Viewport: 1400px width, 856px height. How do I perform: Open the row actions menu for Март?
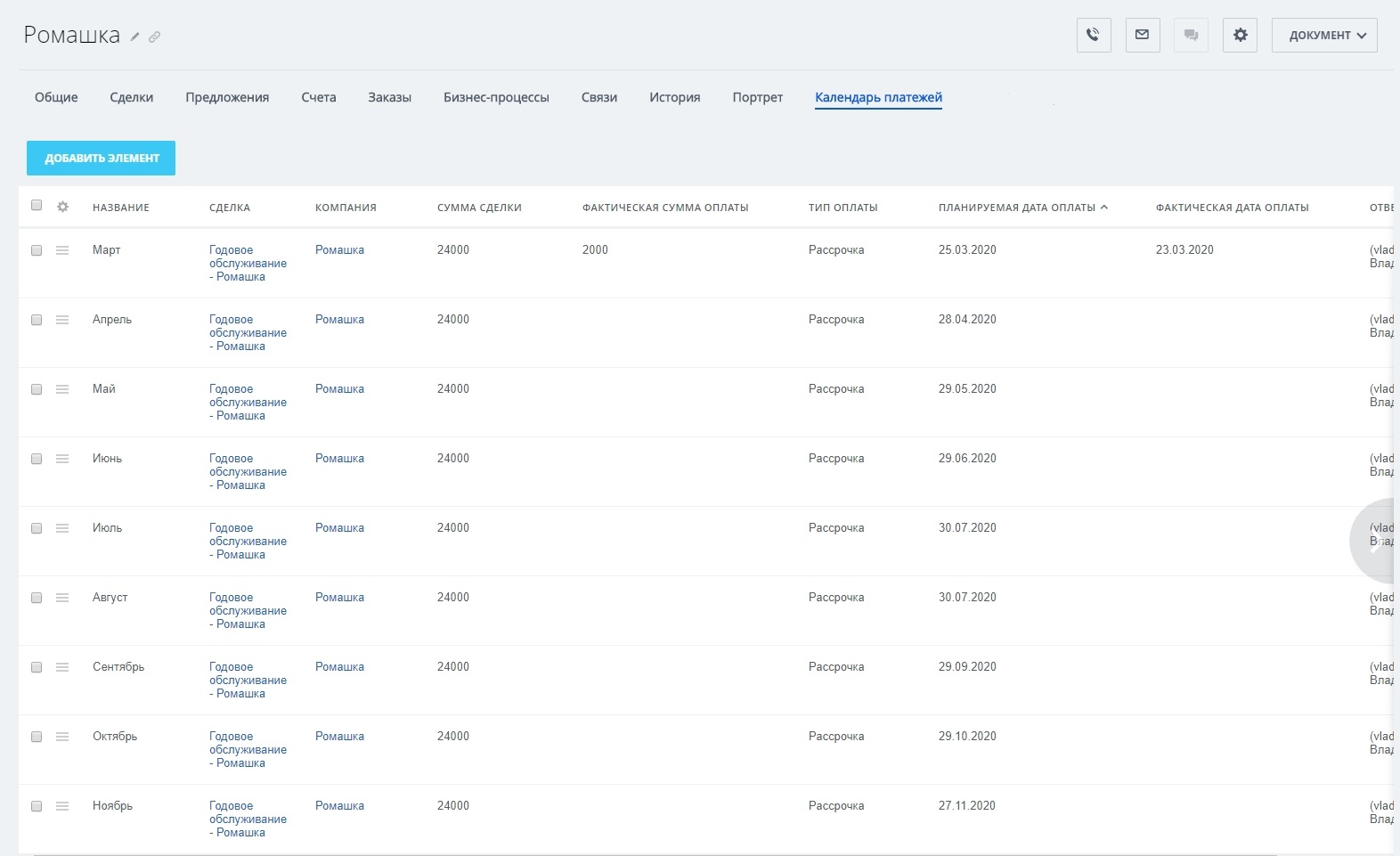62,250
